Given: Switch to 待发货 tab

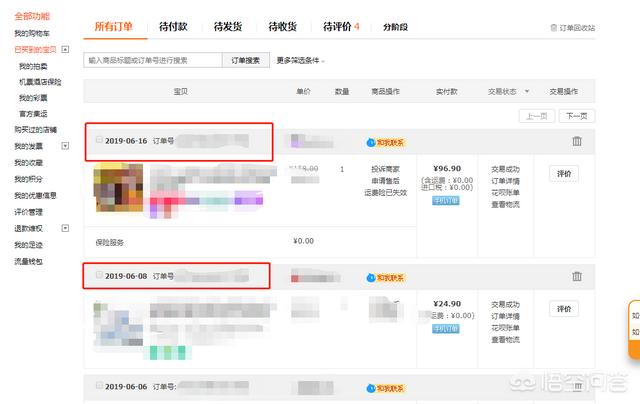Looking at the screenshot, I should [x=228, y=27].
